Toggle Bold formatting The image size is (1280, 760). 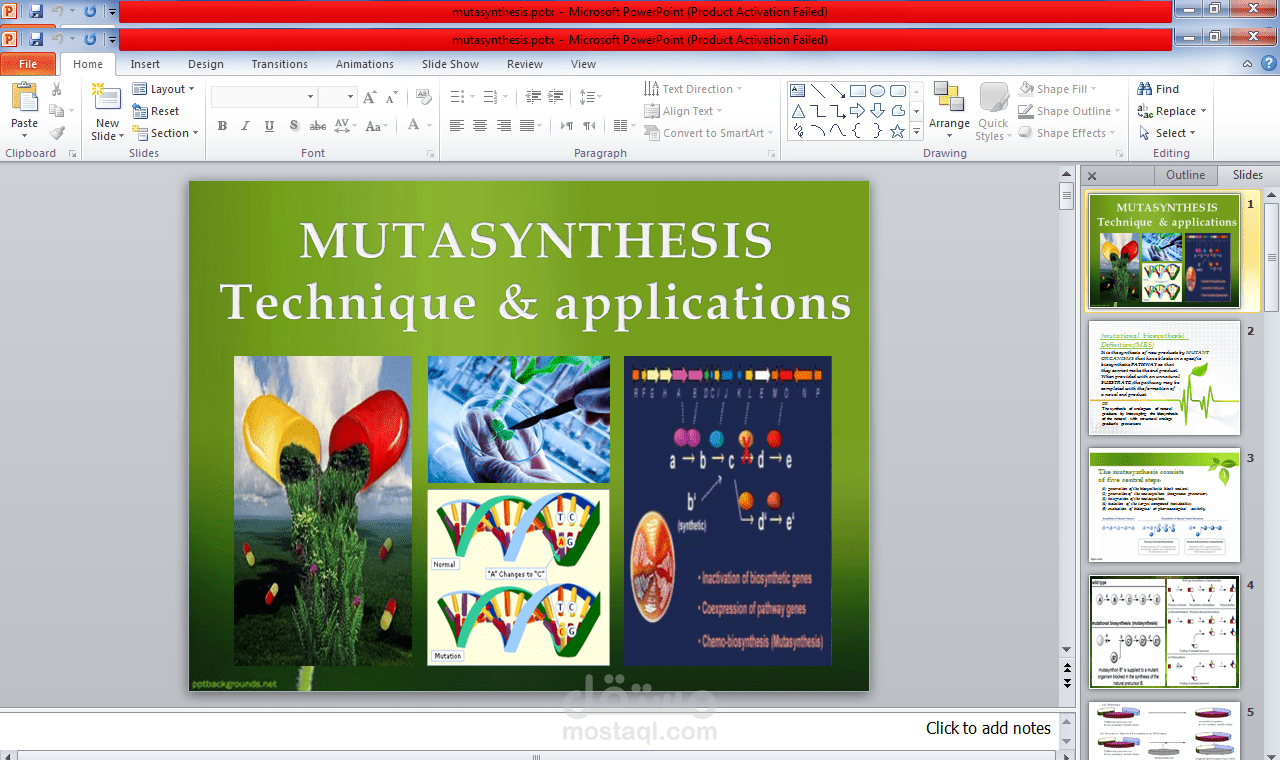pyautogui.click(x=222, y=126)
